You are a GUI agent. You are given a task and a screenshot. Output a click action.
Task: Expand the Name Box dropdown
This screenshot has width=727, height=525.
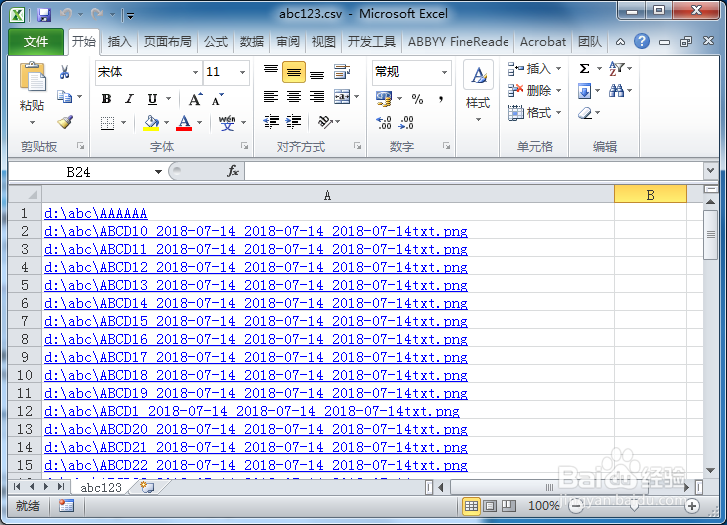158,172
